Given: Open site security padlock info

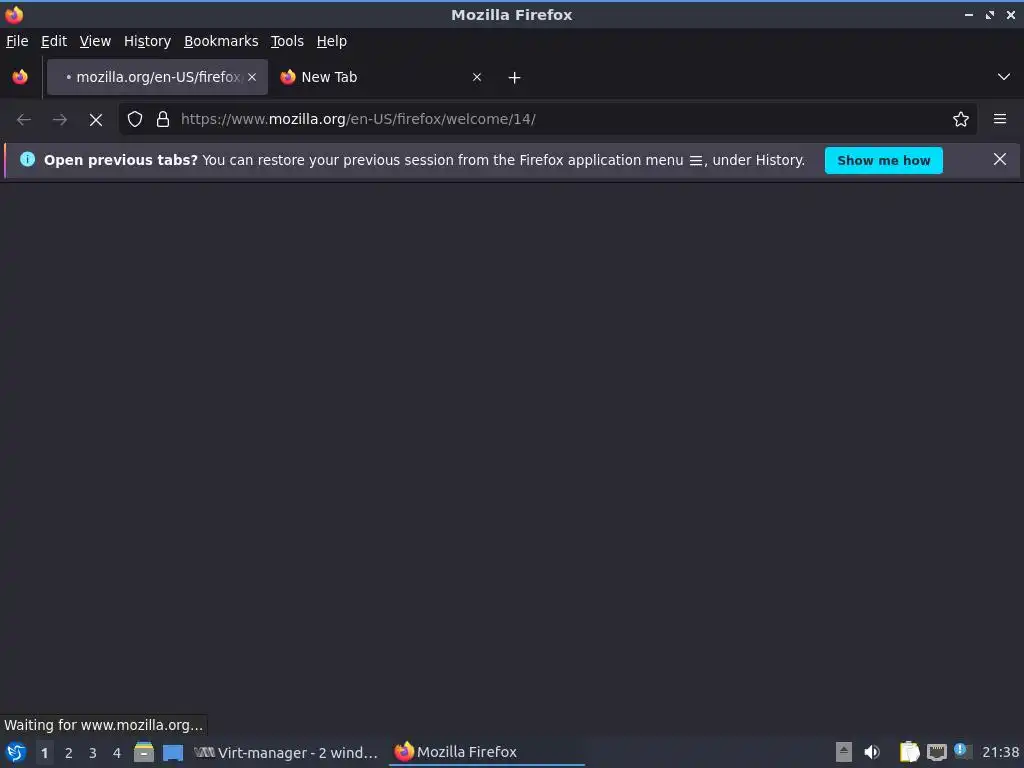Looking at the screenshot, I should [x=163, y=120].
